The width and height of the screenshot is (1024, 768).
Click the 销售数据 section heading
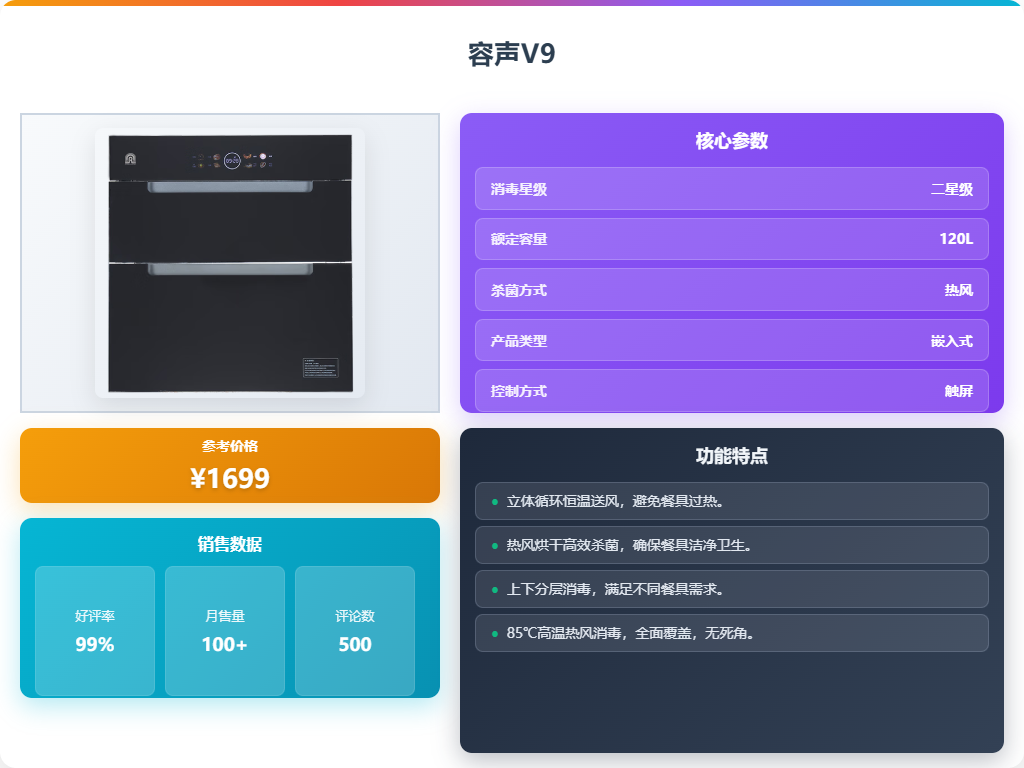pos(230,544)
